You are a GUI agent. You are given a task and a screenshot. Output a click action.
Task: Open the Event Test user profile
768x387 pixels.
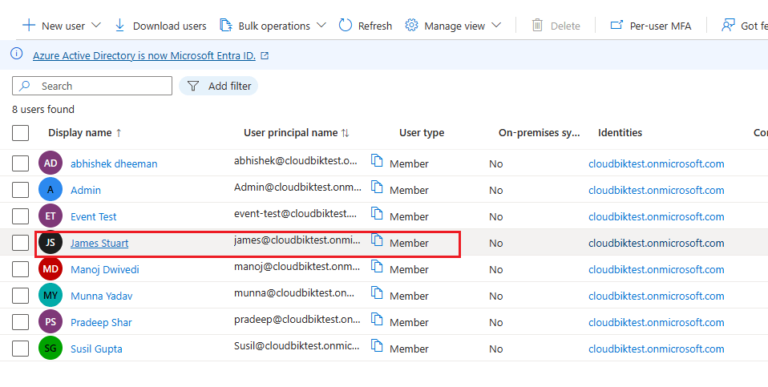94,217
